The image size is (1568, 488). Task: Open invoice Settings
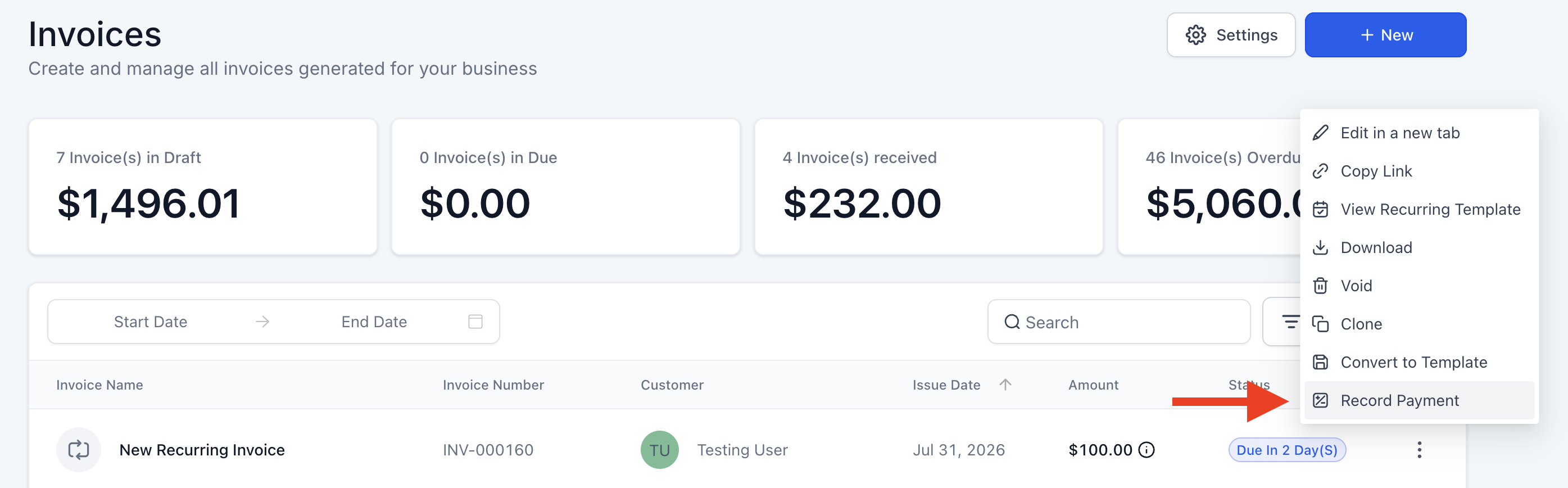click(1231, 35)
